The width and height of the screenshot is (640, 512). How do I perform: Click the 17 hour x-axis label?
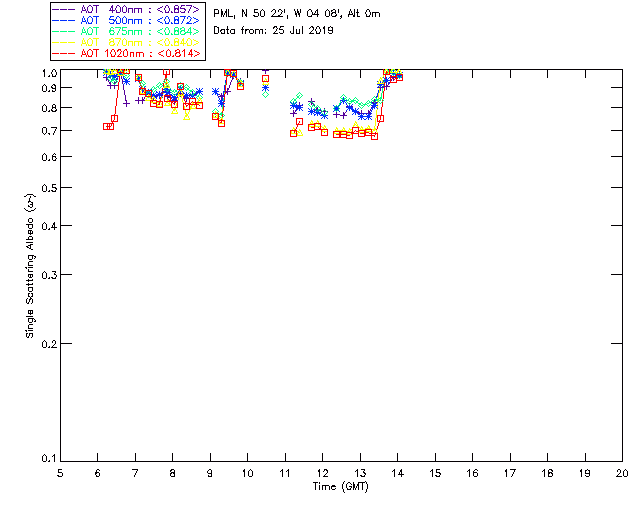click(510, 473)
